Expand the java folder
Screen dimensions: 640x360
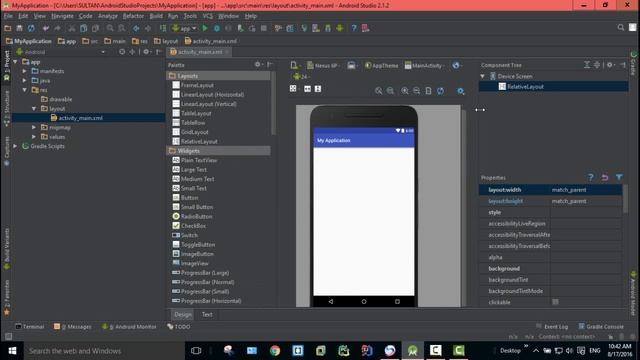(x=24, y=80)
